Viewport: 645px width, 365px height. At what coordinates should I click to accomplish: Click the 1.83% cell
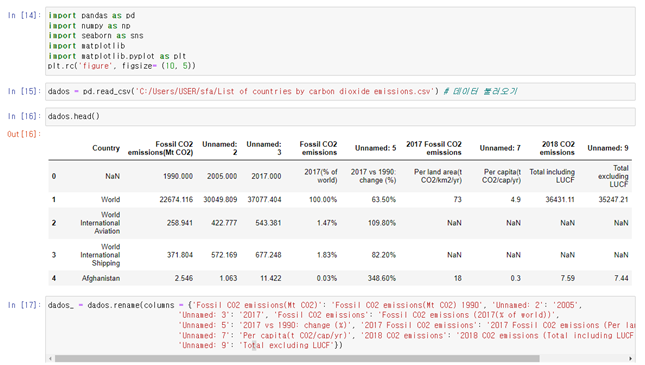[327, 255]
